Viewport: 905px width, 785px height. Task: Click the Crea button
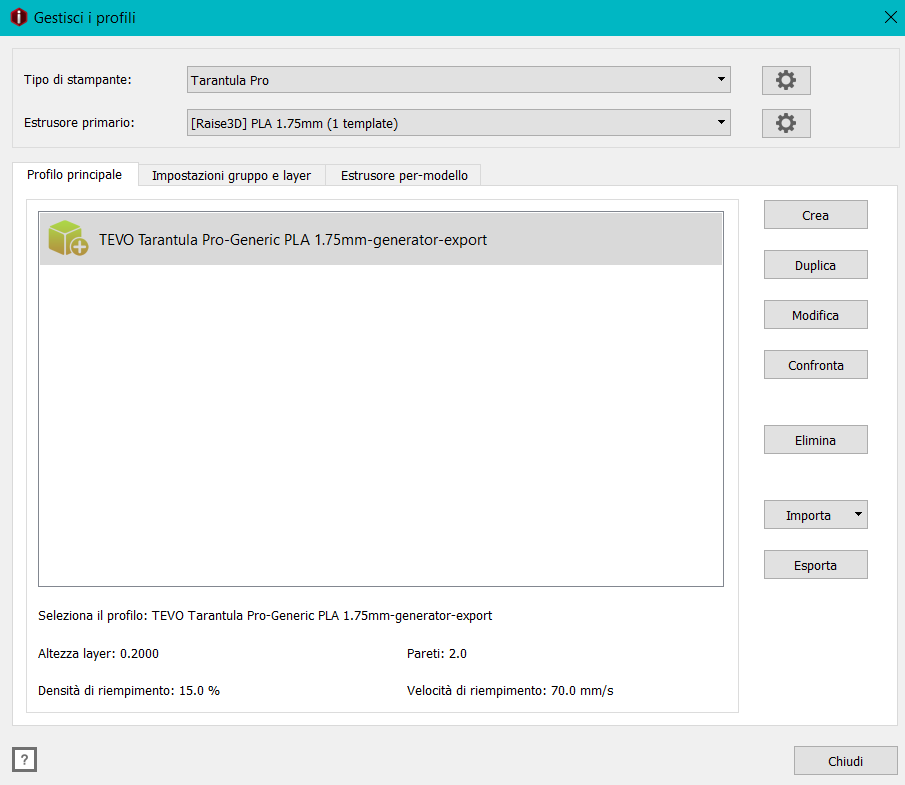(815, 215)
